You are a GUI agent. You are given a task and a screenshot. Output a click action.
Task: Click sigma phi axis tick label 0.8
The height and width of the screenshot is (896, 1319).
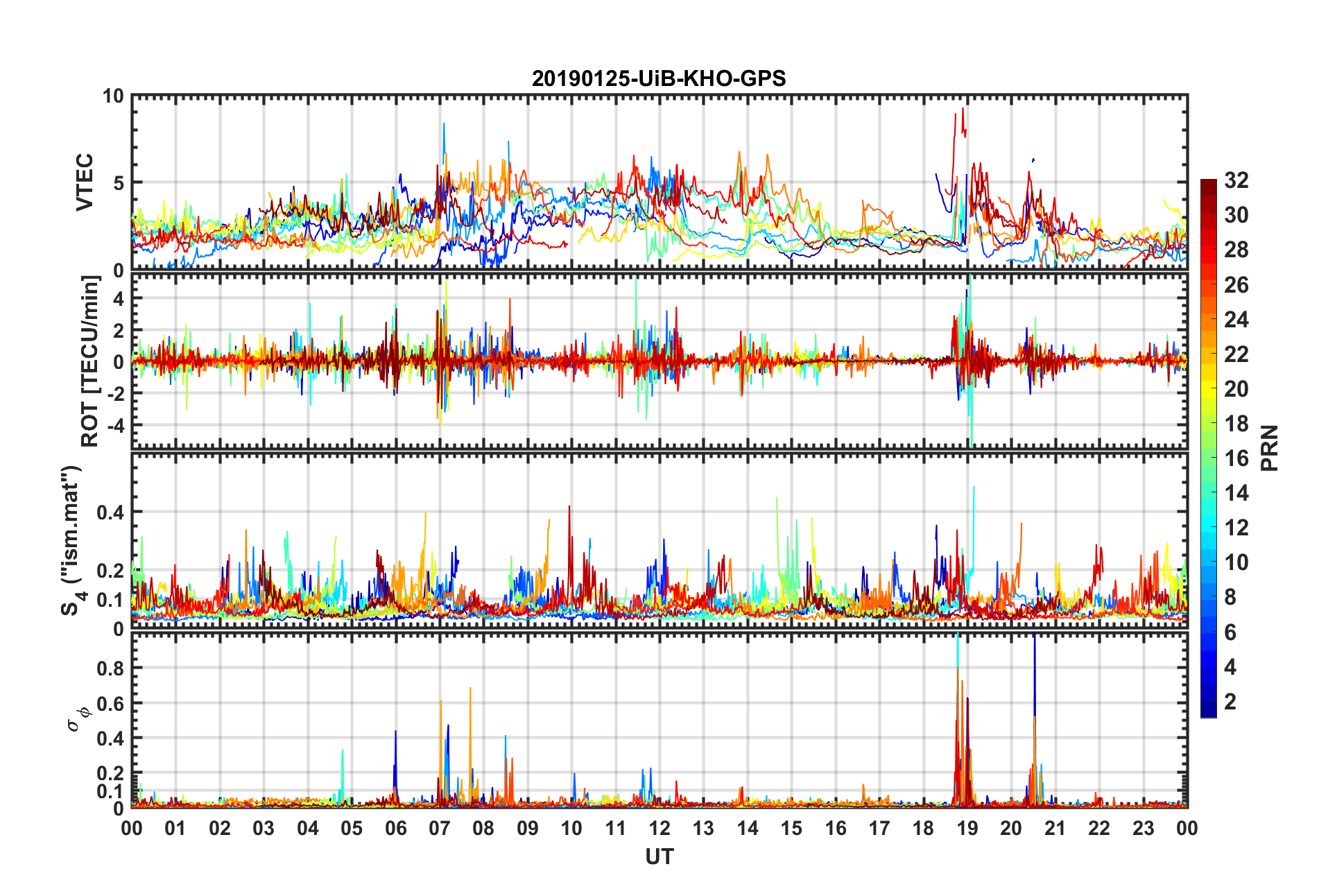(x=110, y=669)
